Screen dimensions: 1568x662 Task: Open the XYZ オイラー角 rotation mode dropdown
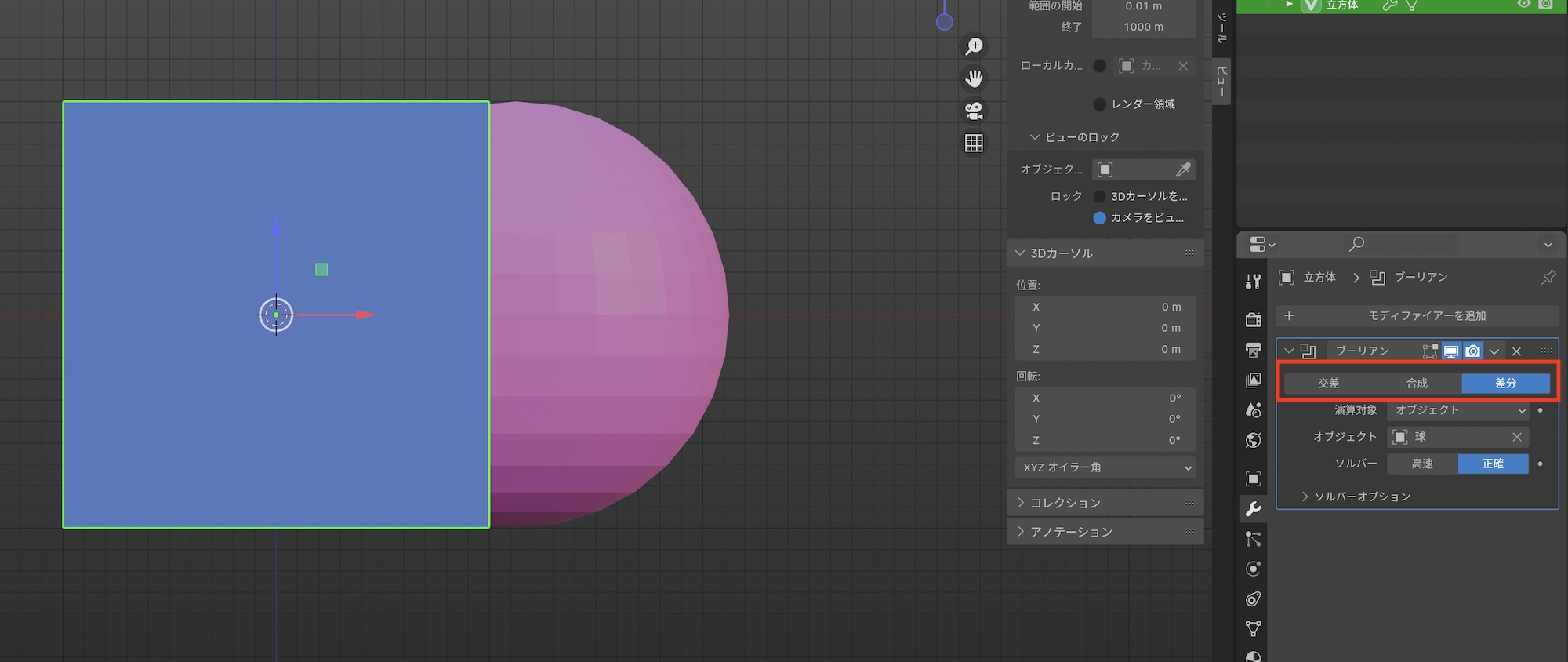[1105, 467]
